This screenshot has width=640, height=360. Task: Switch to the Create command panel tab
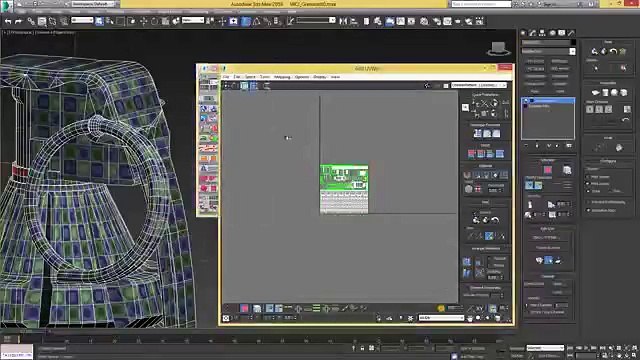[x=524, y=33]
